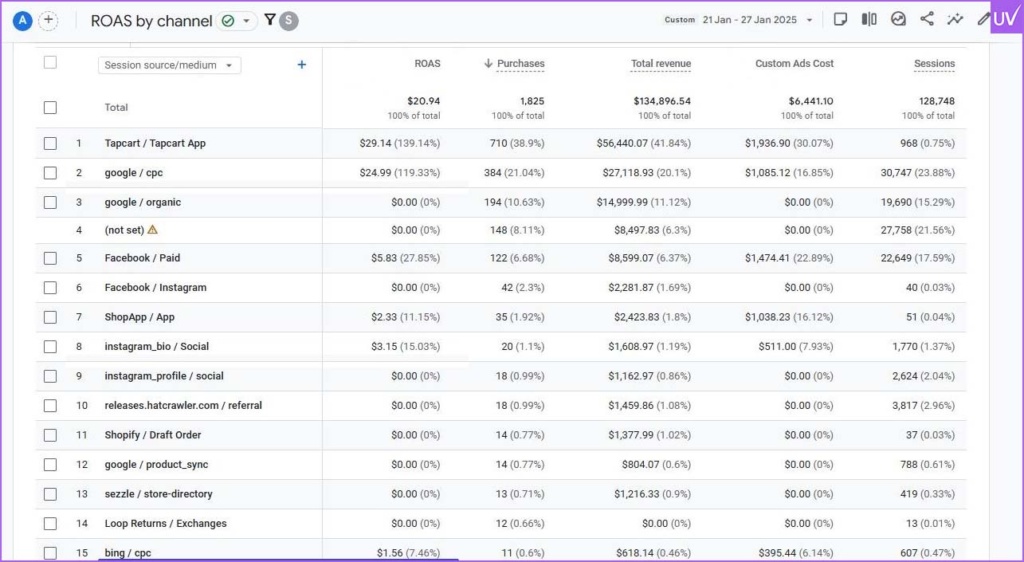This screenshot has width=1024, height=562.
Task: Share this report via share icon
Action: point(927,19)
